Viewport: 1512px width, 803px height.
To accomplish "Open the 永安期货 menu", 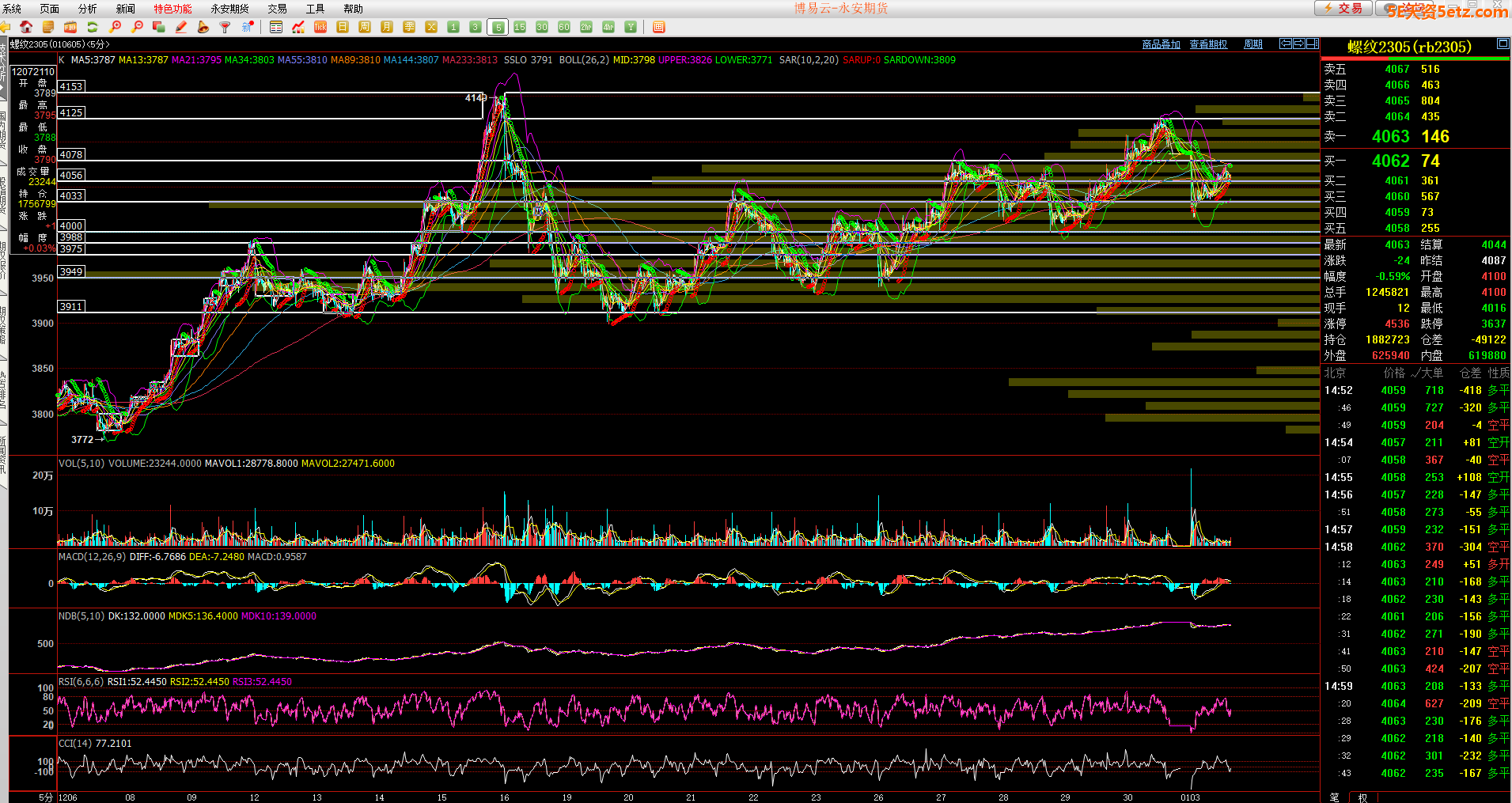I will [229, 9].
